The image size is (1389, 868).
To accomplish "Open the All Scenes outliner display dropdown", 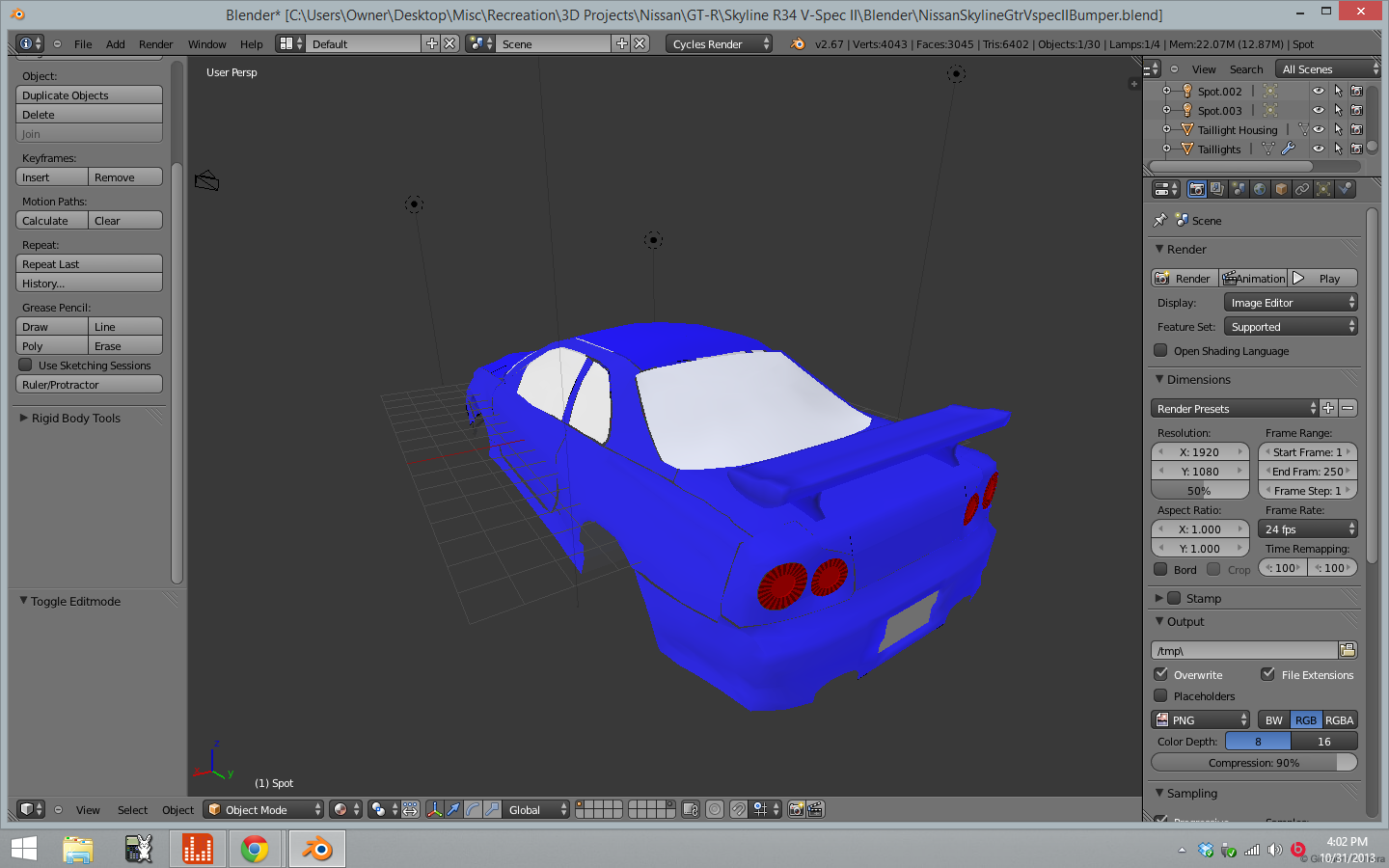I will pos(1327,68).
